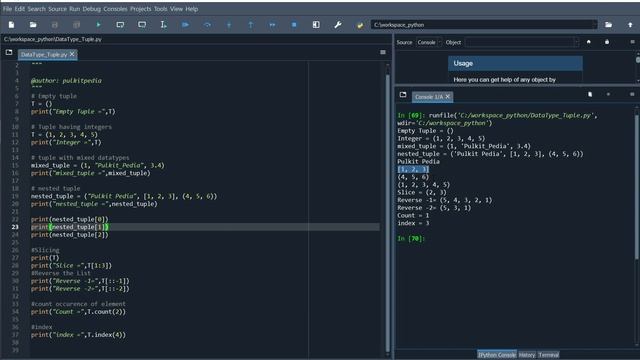This screenshot has height=360, width=640.
Task: Open the Edit menu
Action: pos(20,9)
